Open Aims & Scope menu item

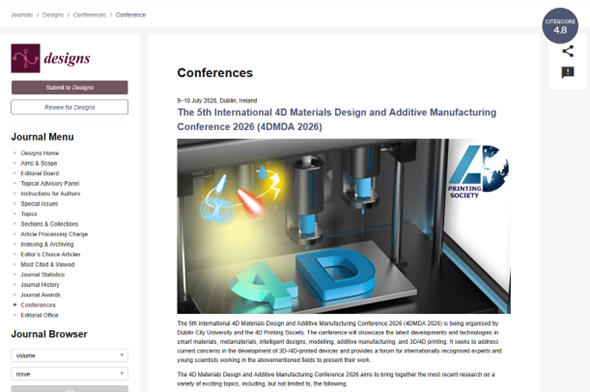pos(39,163)
